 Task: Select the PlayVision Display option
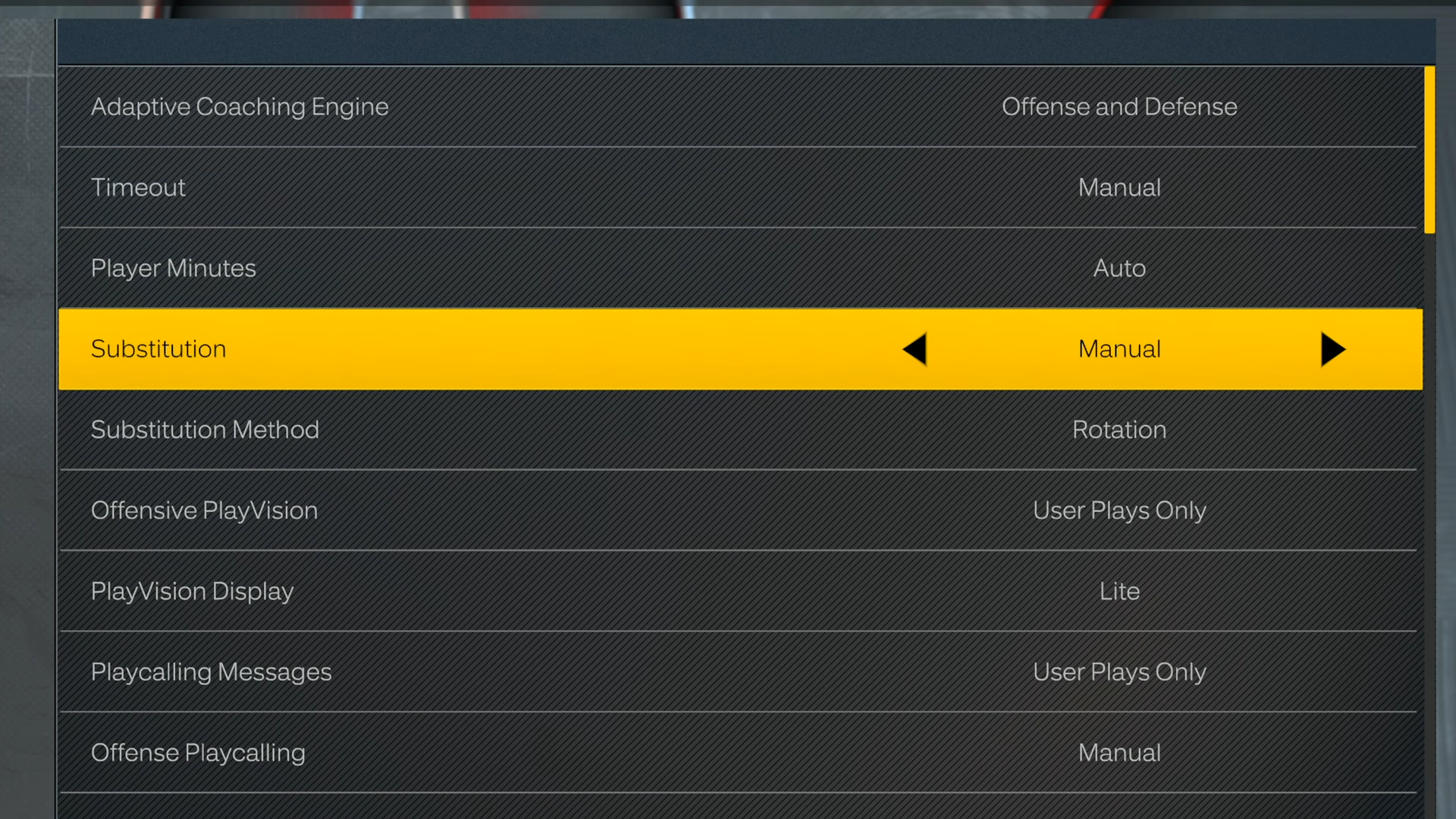pos(738,591)
